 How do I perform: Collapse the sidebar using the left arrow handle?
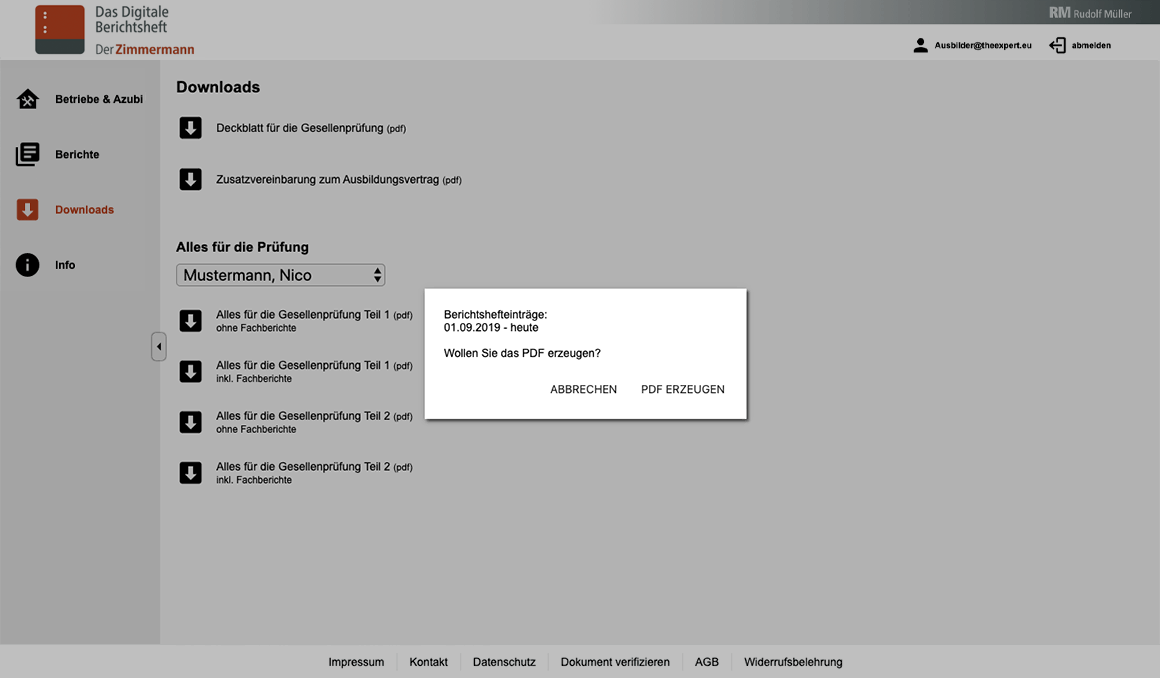click(159, 346)
